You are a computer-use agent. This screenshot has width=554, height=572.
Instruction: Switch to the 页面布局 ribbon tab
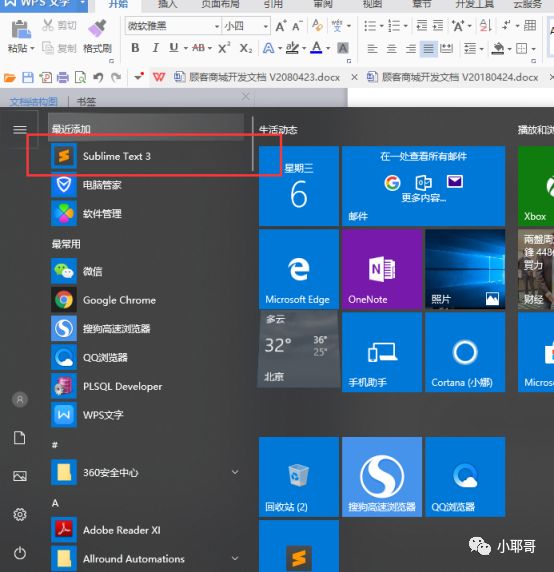[x=220, y=4]
